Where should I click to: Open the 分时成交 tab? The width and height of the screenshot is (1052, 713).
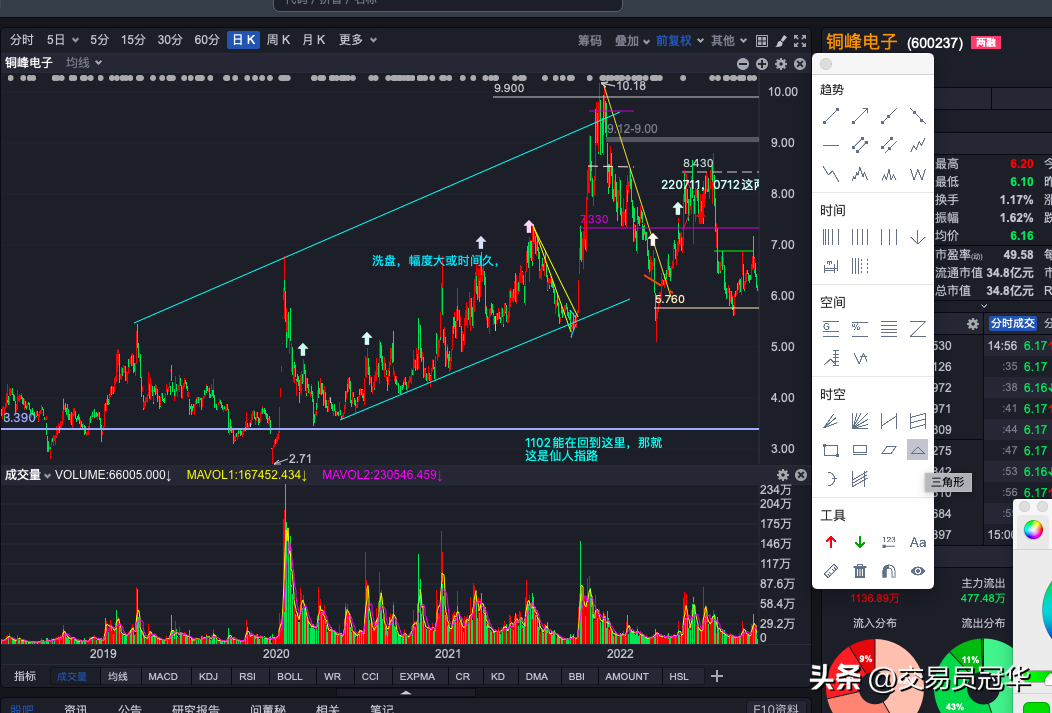pos(1013,323)
